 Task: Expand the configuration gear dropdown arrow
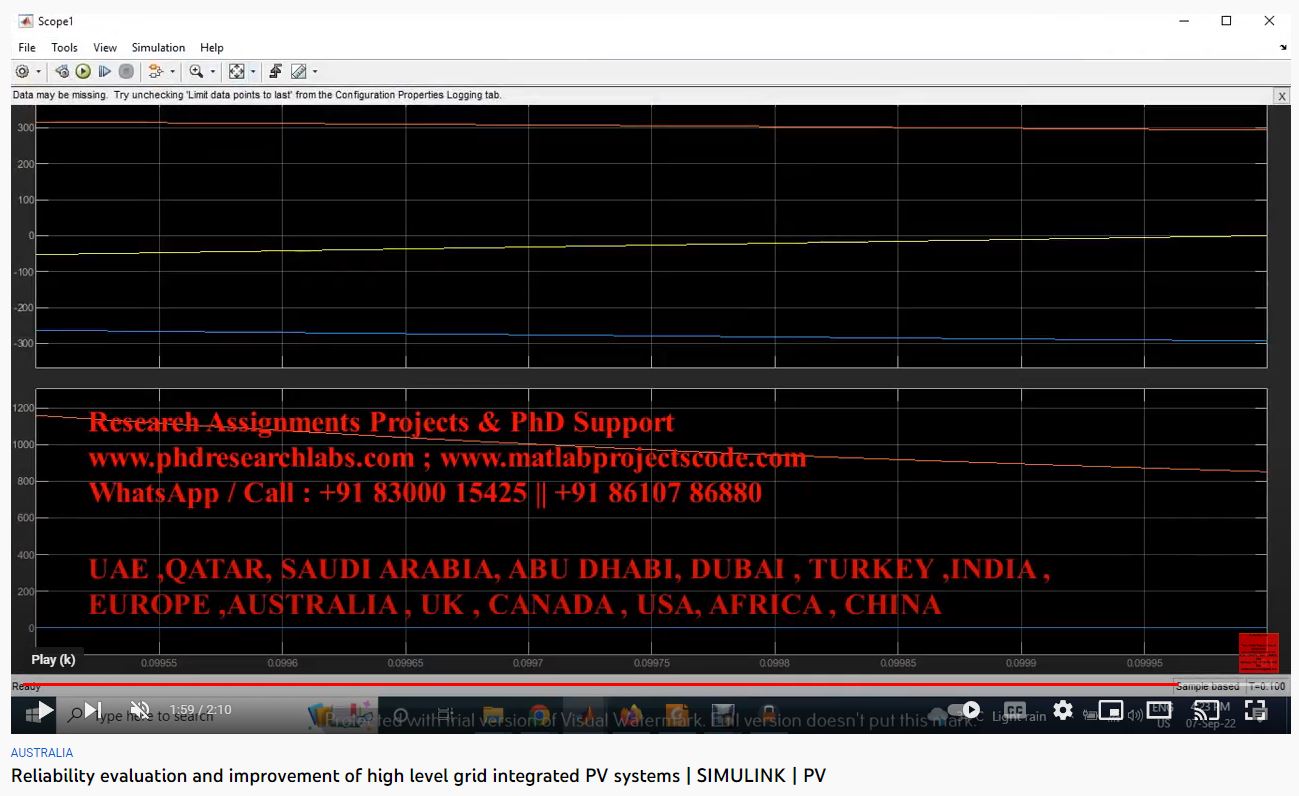(x=39, y=72)
